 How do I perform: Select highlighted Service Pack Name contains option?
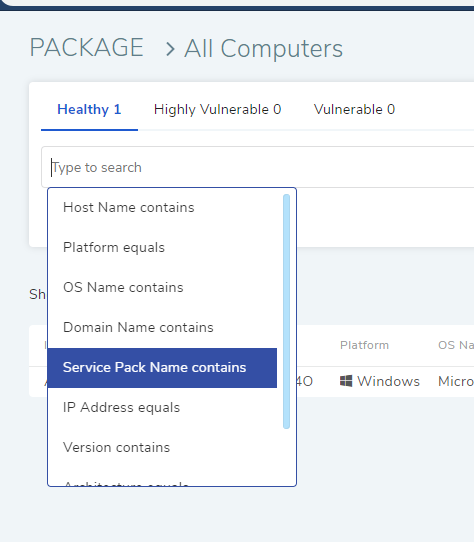[x=162, y=368]
